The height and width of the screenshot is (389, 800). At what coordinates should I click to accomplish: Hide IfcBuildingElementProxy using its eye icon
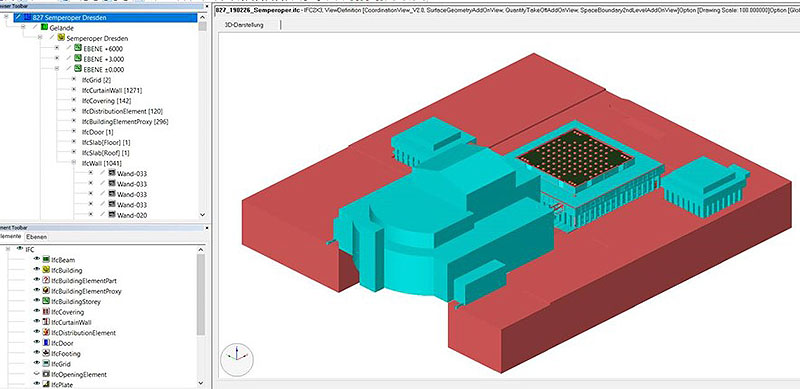[x=37, y=290]
